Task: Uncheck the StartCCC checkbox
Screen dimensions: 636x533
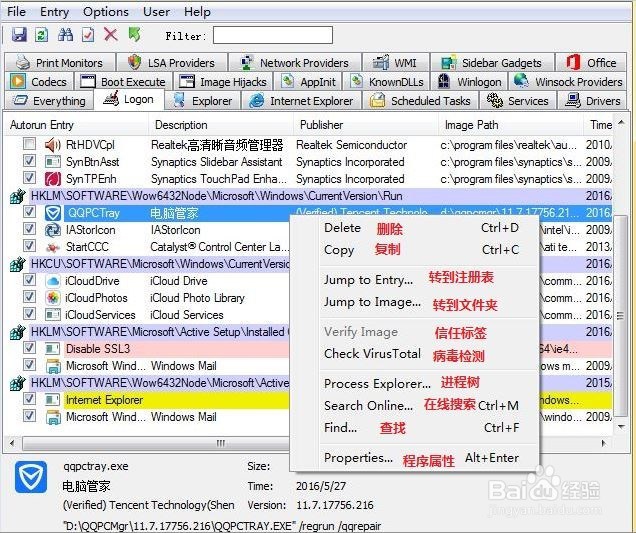Action: point(29,245)
